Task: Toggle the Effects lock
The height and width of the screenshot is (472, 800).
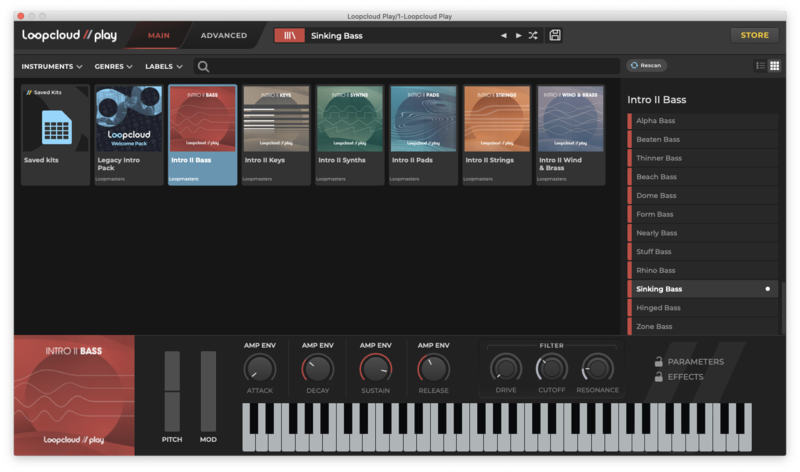Action: (658, 377)
